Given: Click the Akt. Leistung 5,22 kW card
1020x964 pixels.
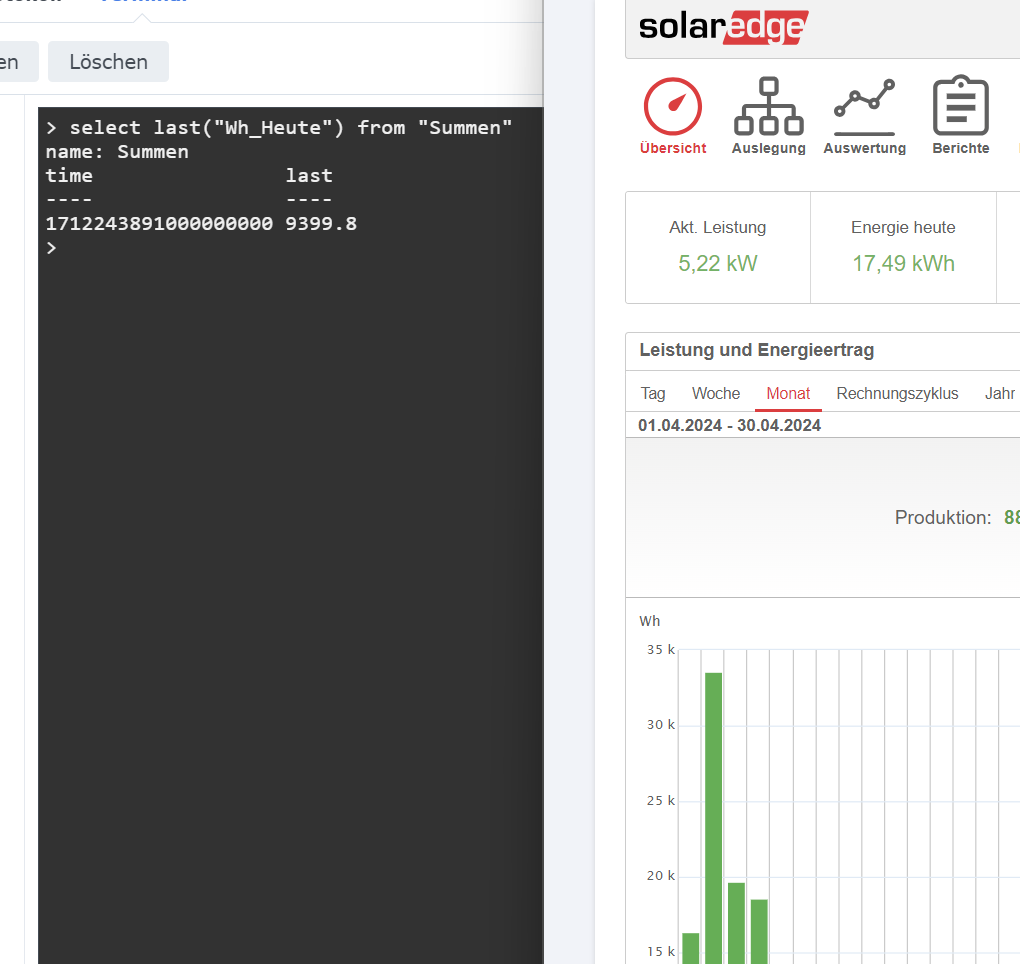Looking at the screenshot, I should click(717, 247).
